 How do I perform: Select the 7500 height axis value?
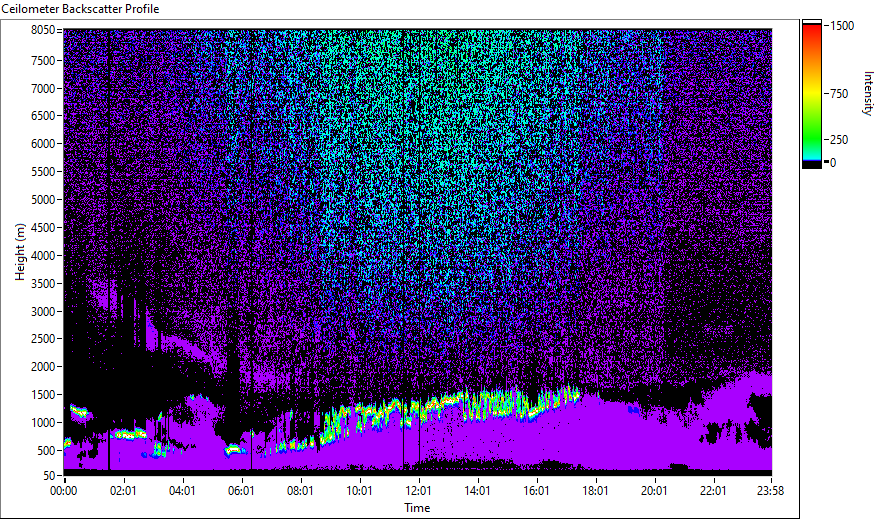click(43, 60)
